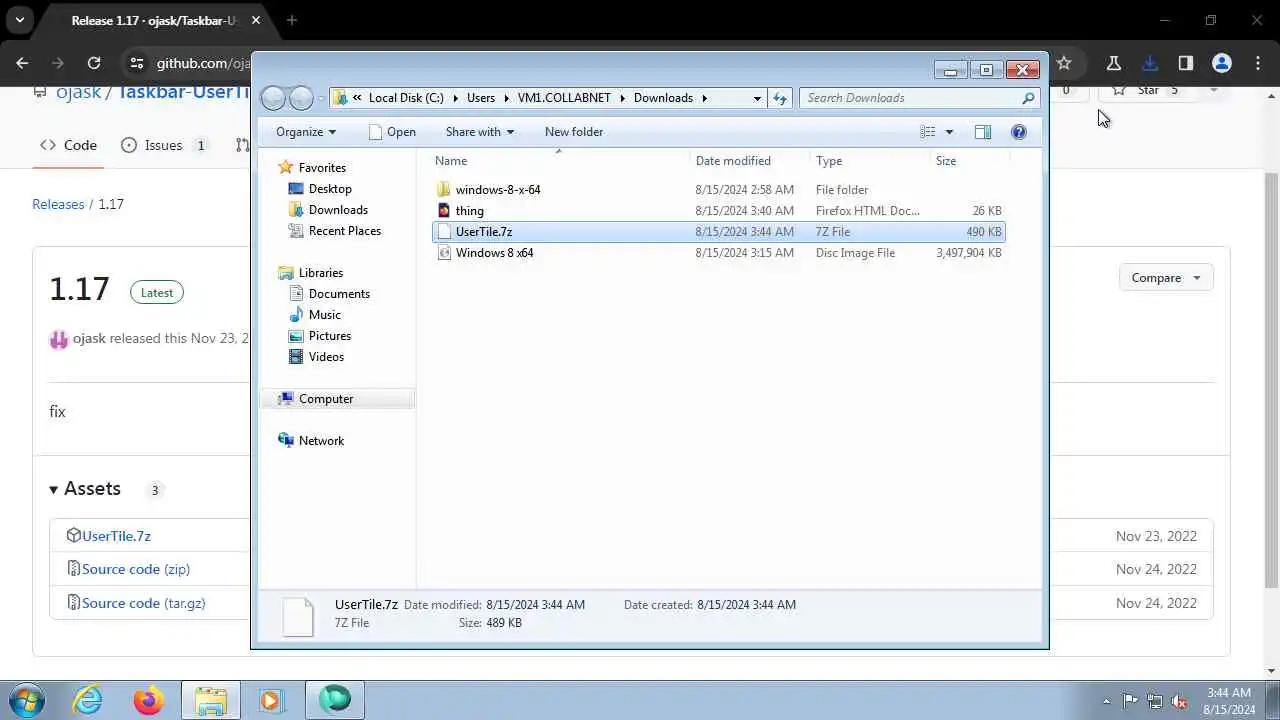The image size is (1280, 720).
Task: Select the Windows 8 x64 disc image icon
Action: tap(444, 253)
